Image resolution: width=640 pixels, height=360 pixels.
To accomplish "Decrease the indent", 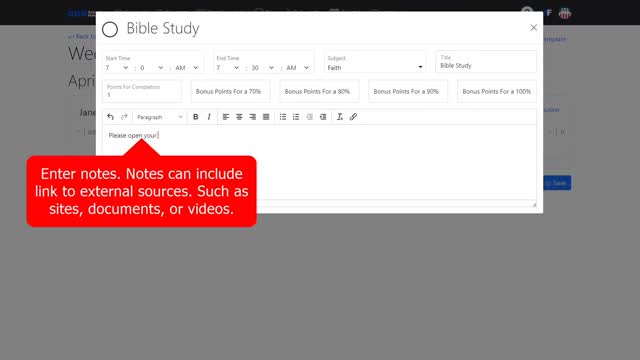I will coord(309,117).
